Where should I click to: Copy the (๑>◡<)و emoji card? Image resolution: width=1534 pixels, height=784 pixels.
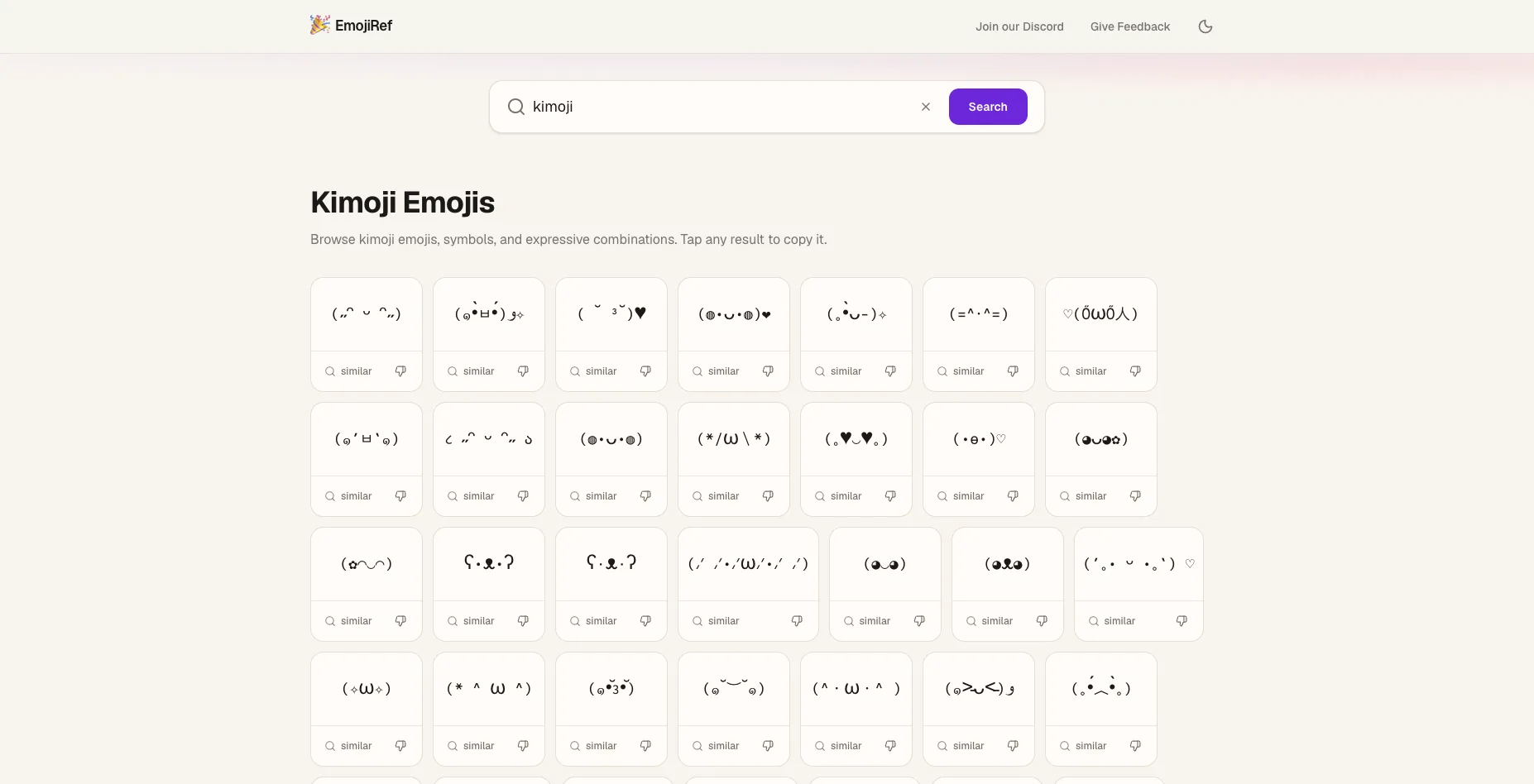(979, 689)
